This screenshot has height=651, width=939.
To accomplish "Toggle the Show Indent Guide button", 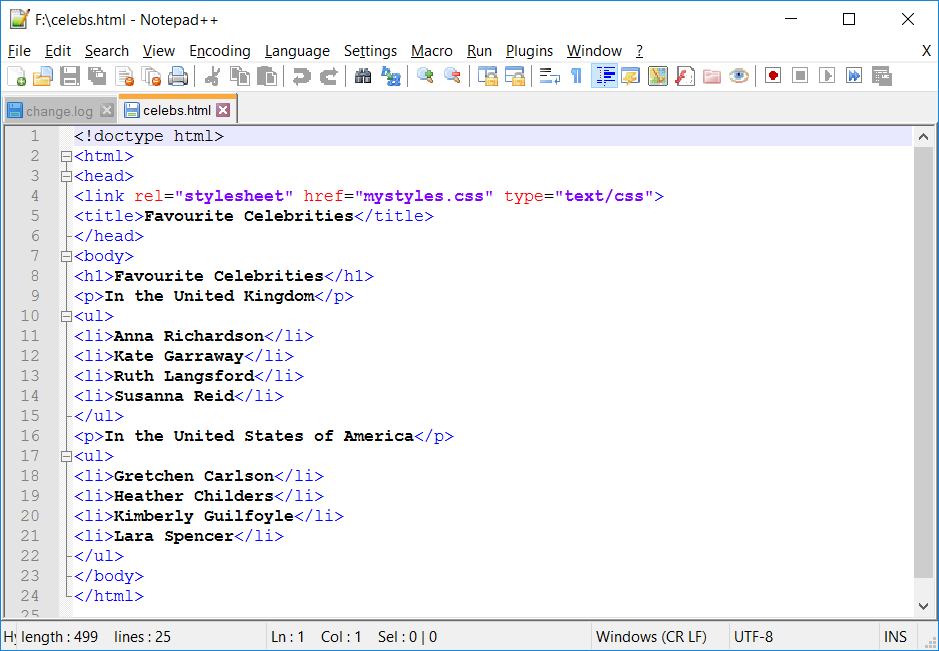I will (604, 77).
